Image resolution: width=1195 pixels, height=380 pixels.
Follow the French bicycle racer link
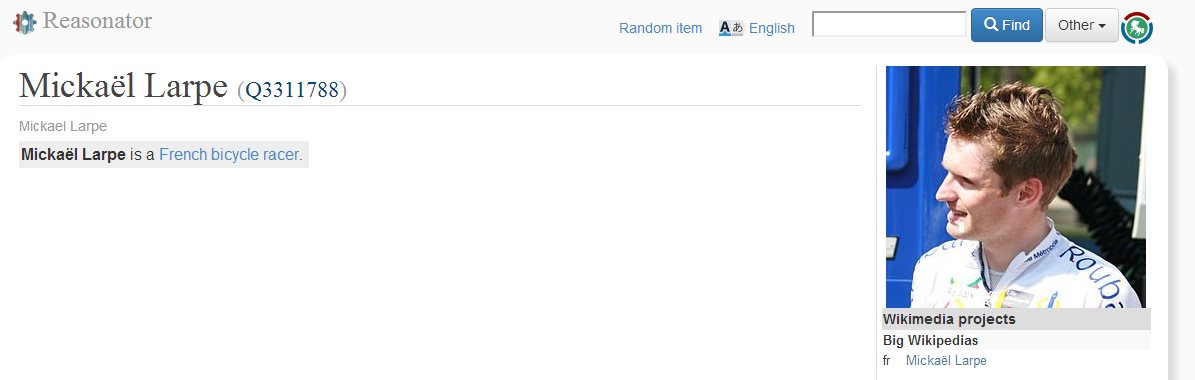tap(229, 155)
